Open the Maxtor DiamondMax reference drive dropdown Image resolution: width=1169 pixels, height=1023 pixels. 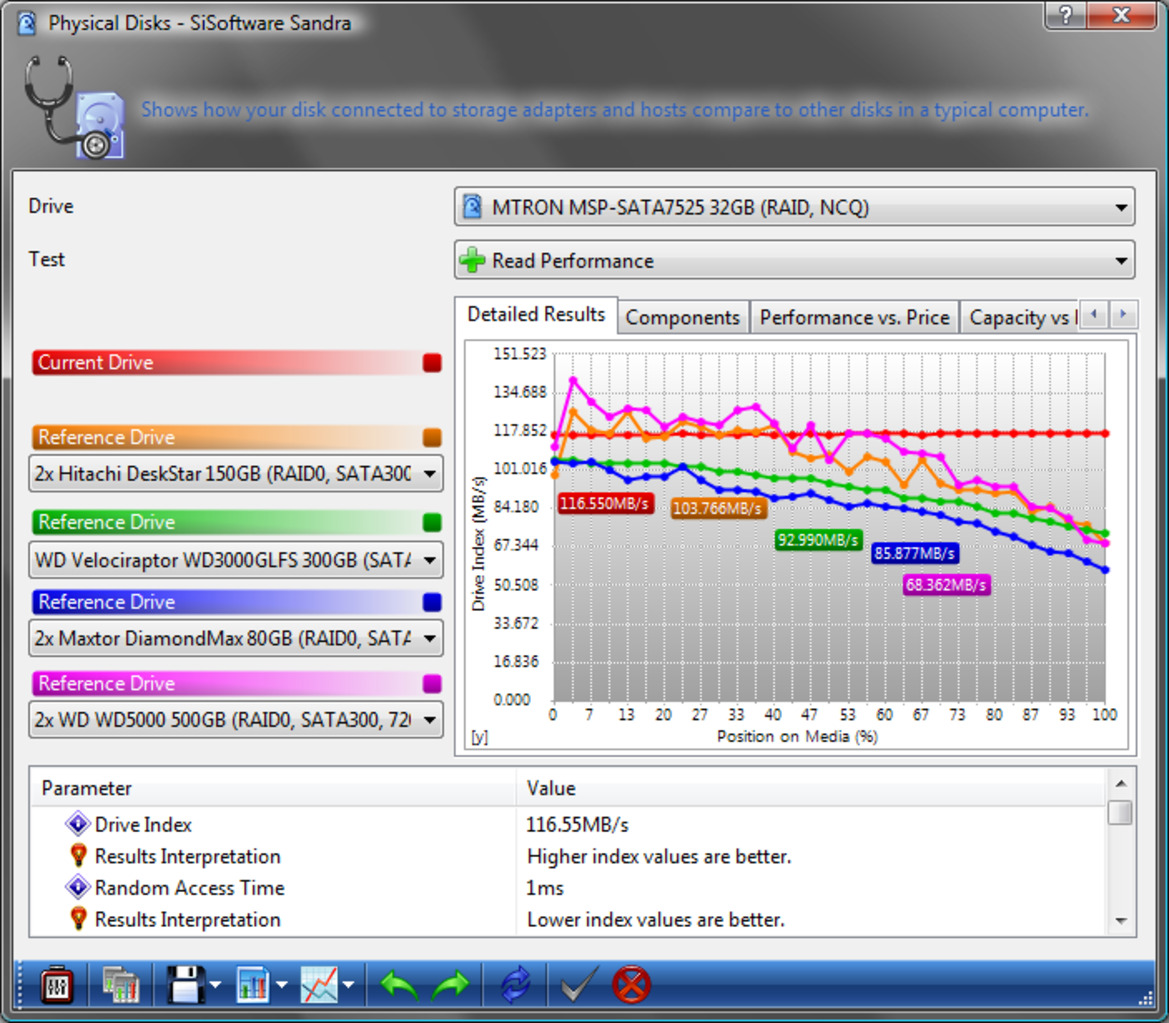[x=236, y=638]
